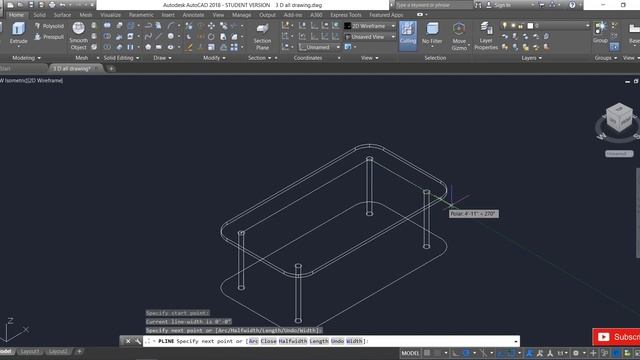
Task: Open the Featured Apps tab
Action: tap(386, 15)
